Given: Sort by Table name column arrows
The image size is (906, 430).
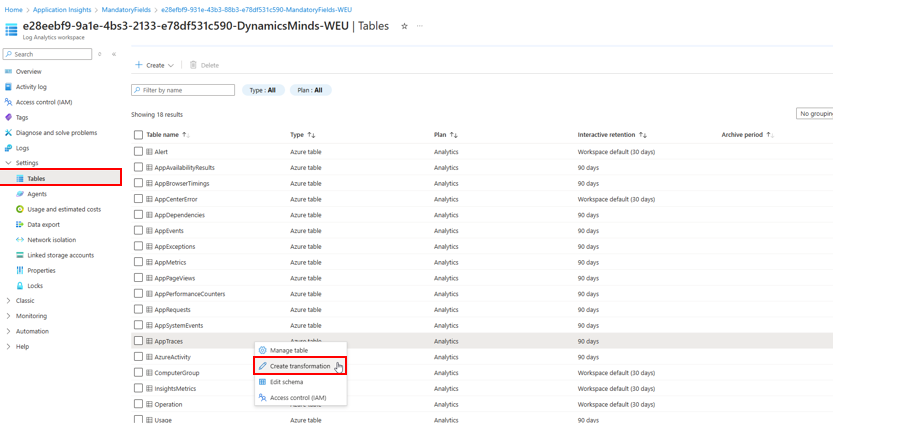Looking at the screenshot, I should click(x=185, y=135).
